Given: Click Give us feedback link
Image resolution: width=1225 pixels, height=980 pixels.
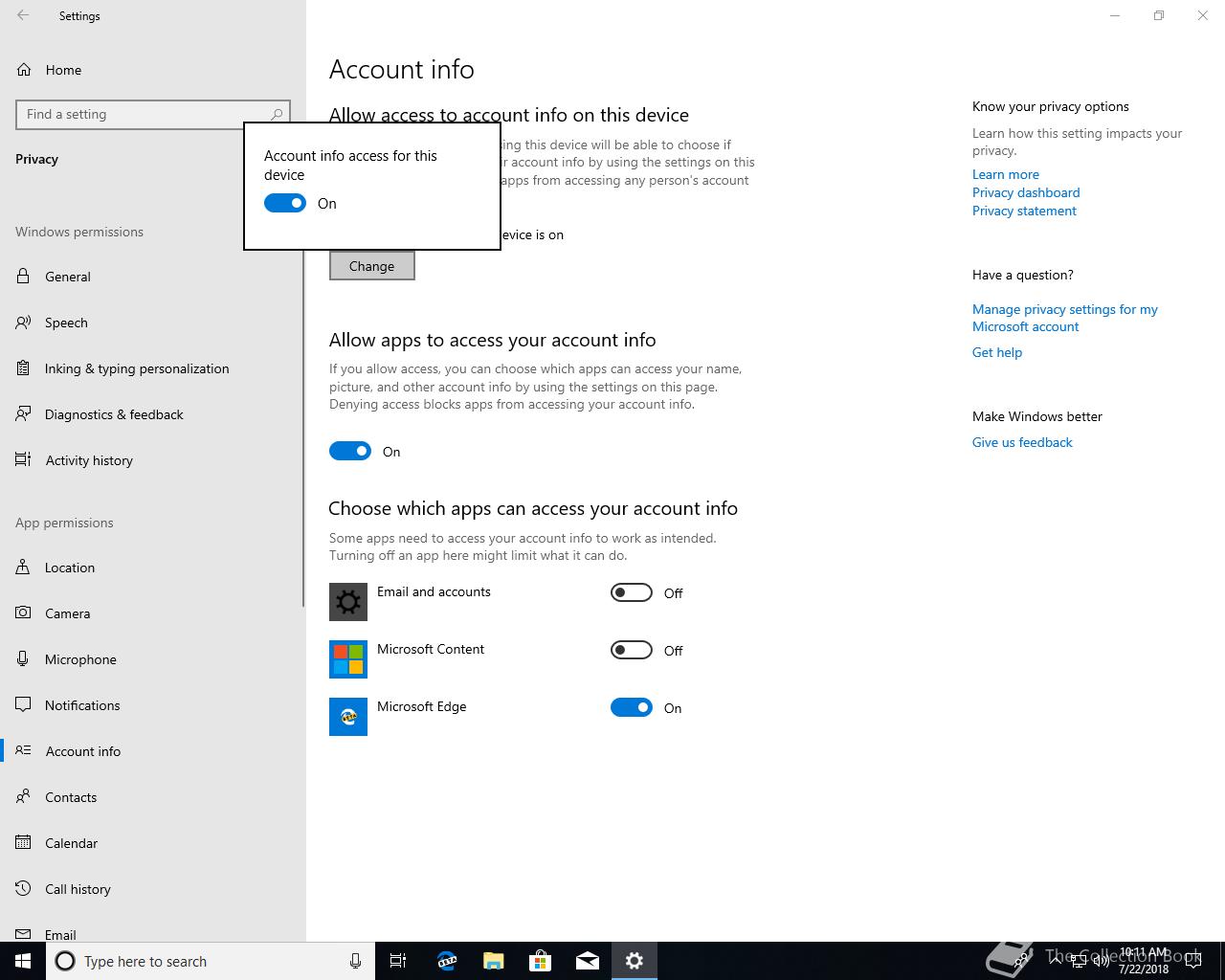Looking at the screenshot, I should point(1022,442).
